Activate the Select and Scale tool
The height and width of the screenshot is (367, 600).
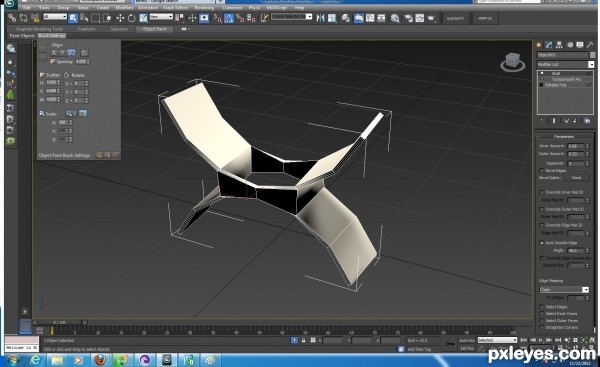143,18
